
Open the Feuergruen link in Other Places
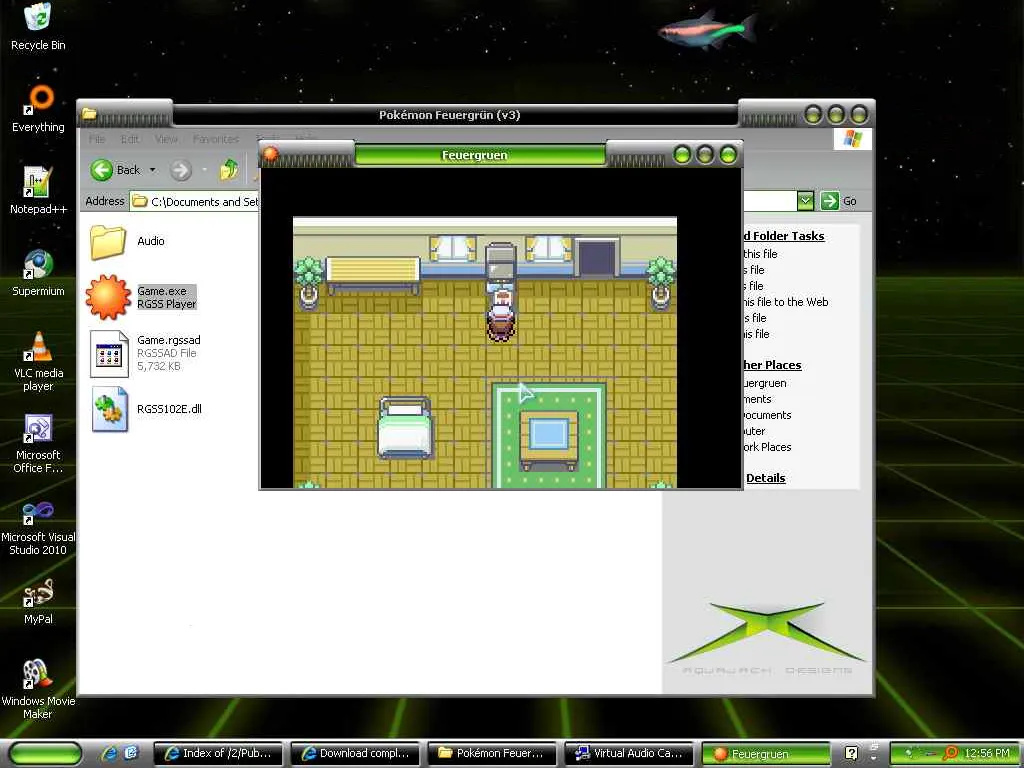click(x=765, y=383)
